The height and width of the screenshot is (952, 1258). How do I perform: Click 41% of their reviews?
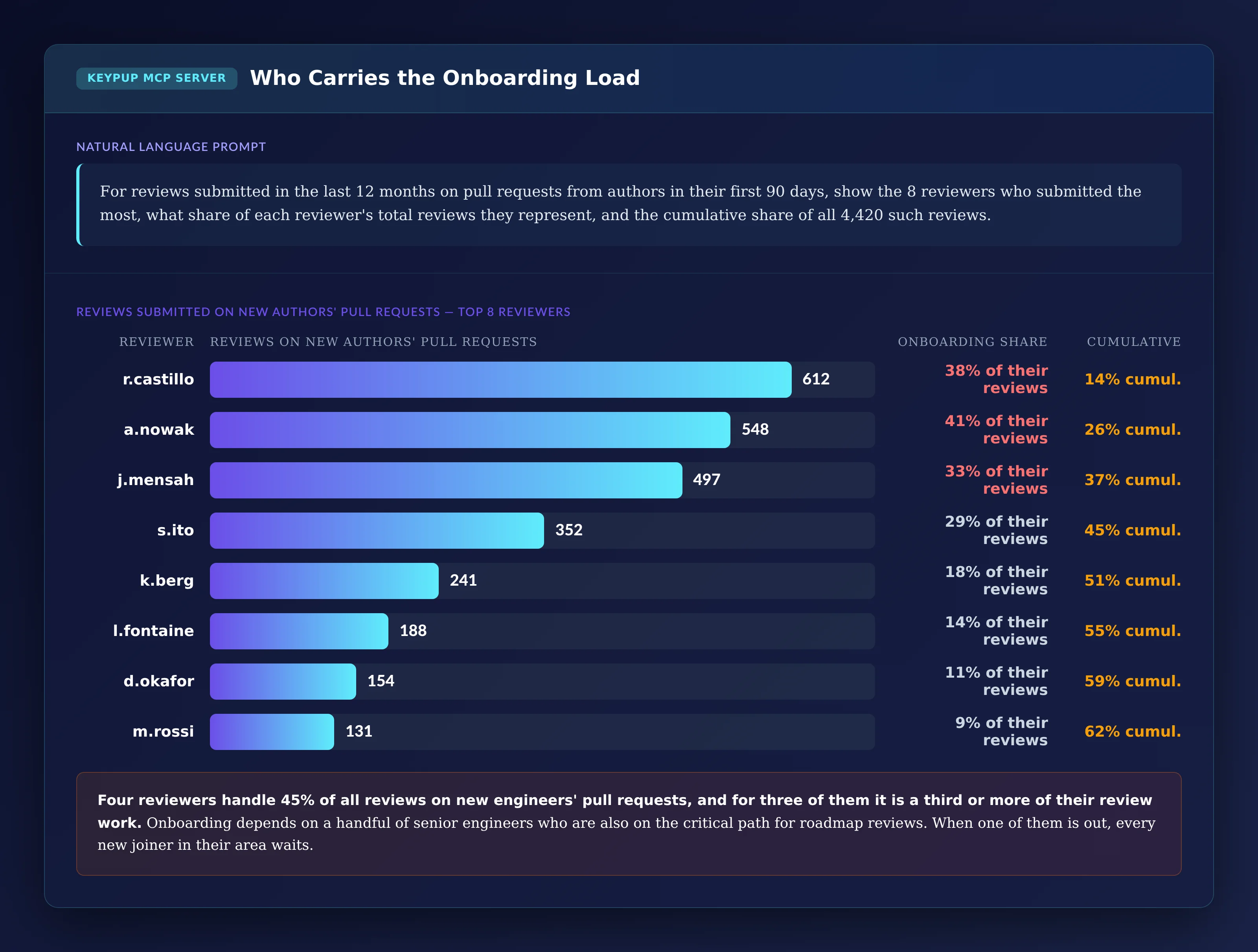[x=997, y=429]
